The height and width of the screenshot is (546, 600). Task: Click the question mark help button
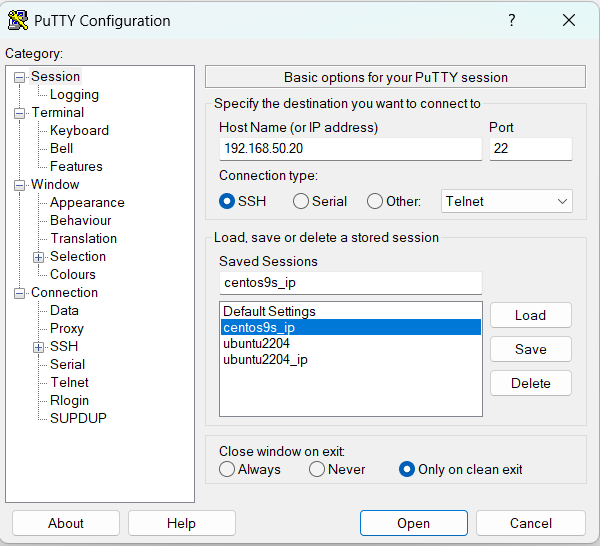pyautogui.click(x=512, y=20)
